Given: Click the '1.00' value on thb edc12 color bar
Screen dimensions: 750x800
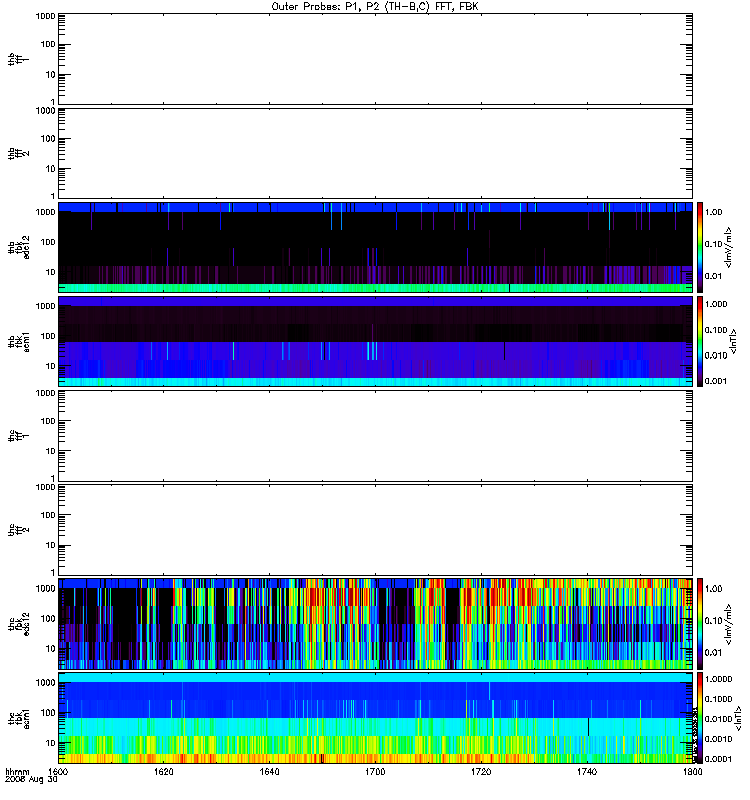Looking at the screenshot, I should (x=714, y=212).
